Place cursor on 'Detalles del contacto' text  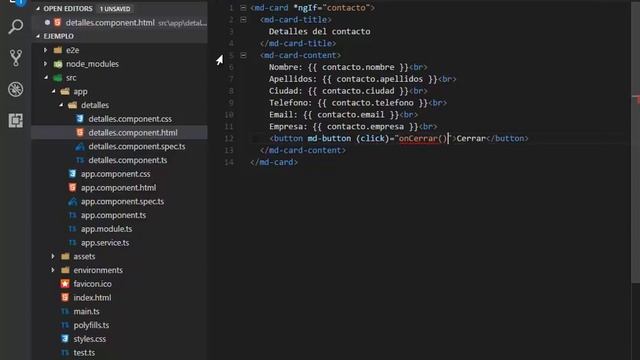tap(319, 31)
